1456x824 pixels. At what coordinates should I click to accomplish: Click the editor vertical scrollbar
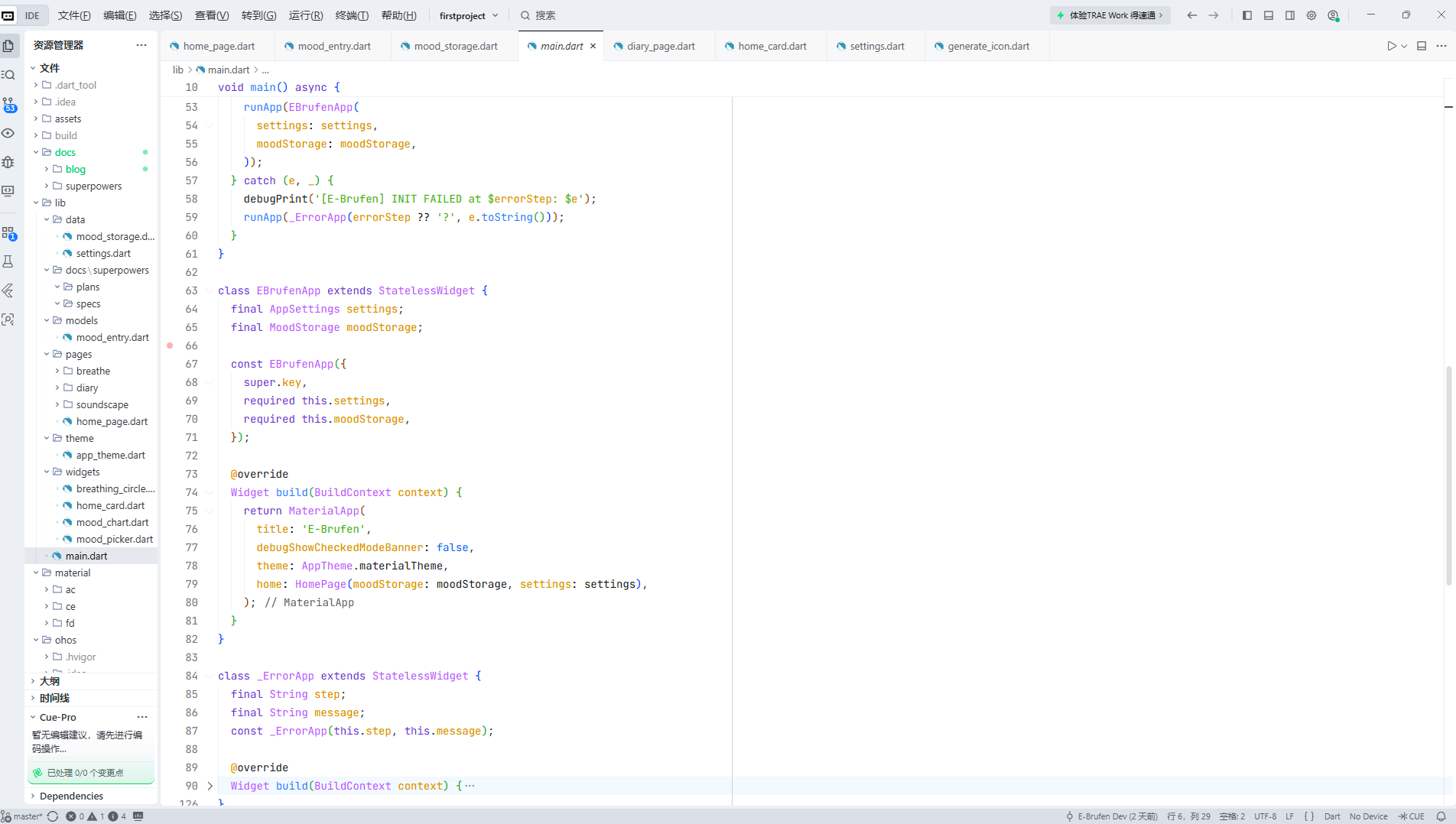[x=1448, y=474]
